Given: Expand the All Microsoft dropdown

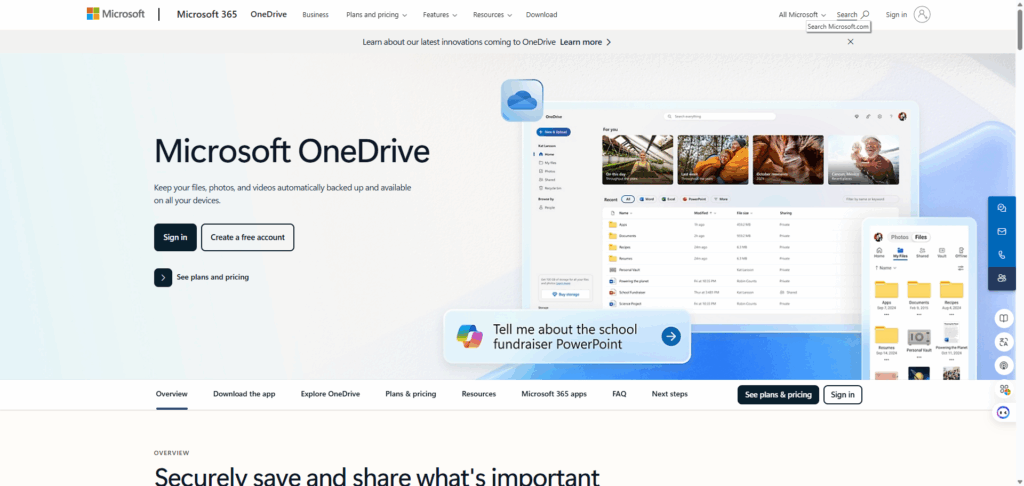Looking at the screenshot, I should pos(802,14).
